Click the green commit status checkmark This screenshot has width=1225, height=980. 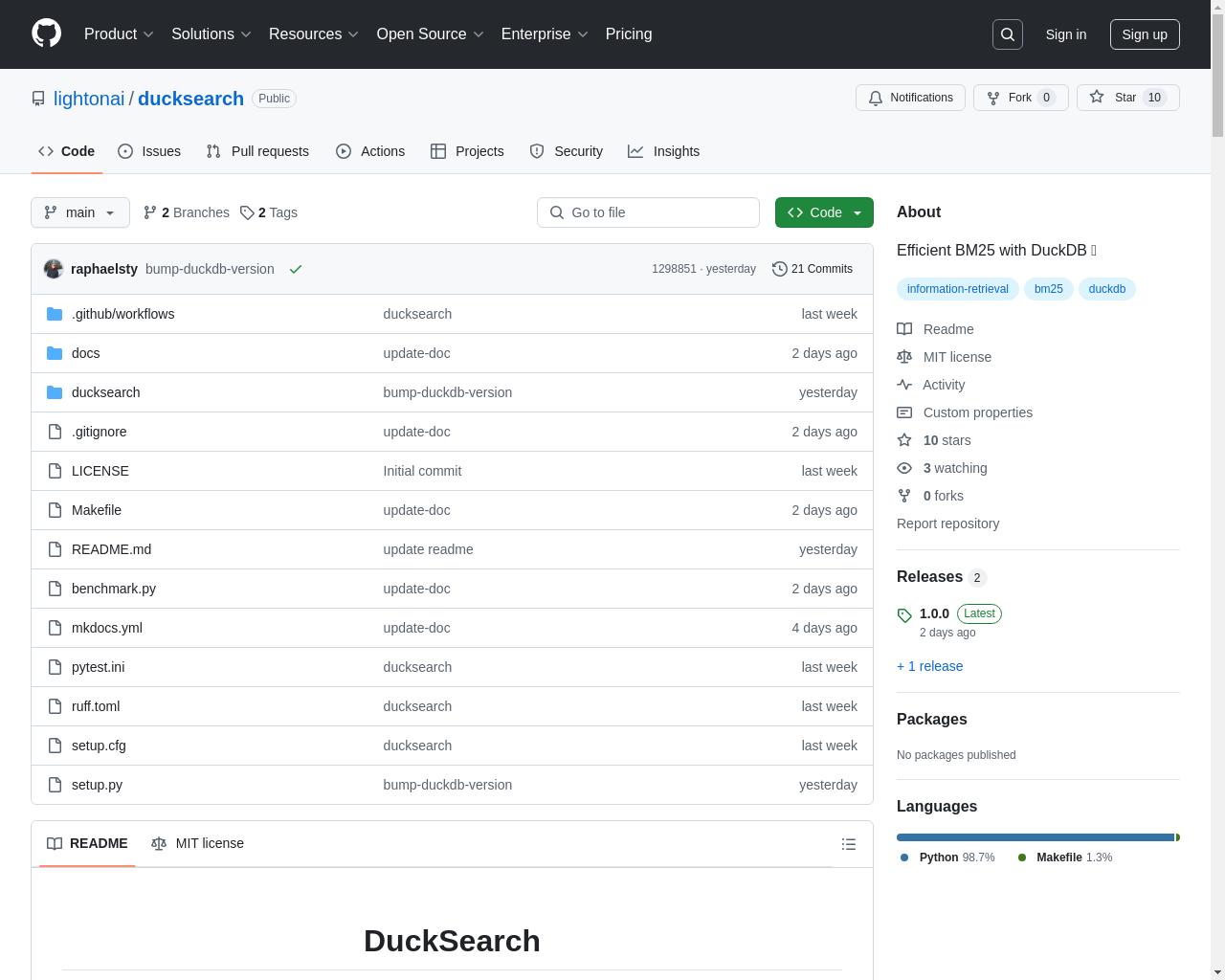click(x=296, y=269)
